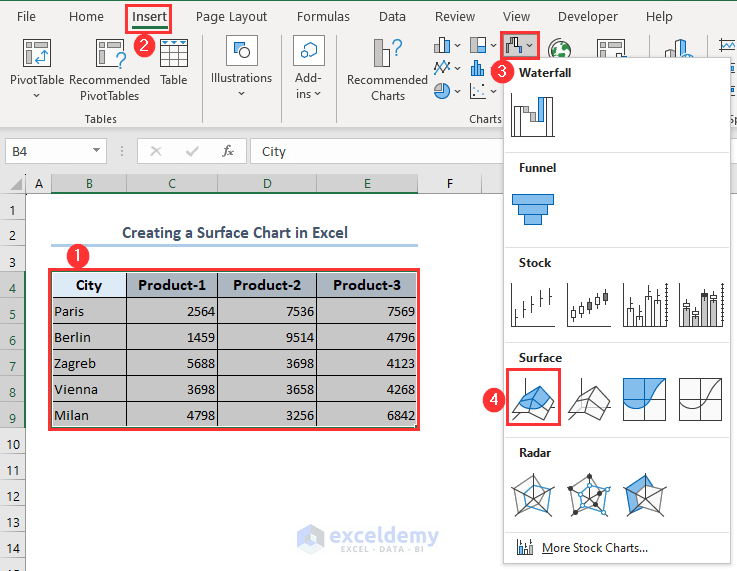
Task: Confirm entry with the check mark
Action: click(x=192, y=151)
